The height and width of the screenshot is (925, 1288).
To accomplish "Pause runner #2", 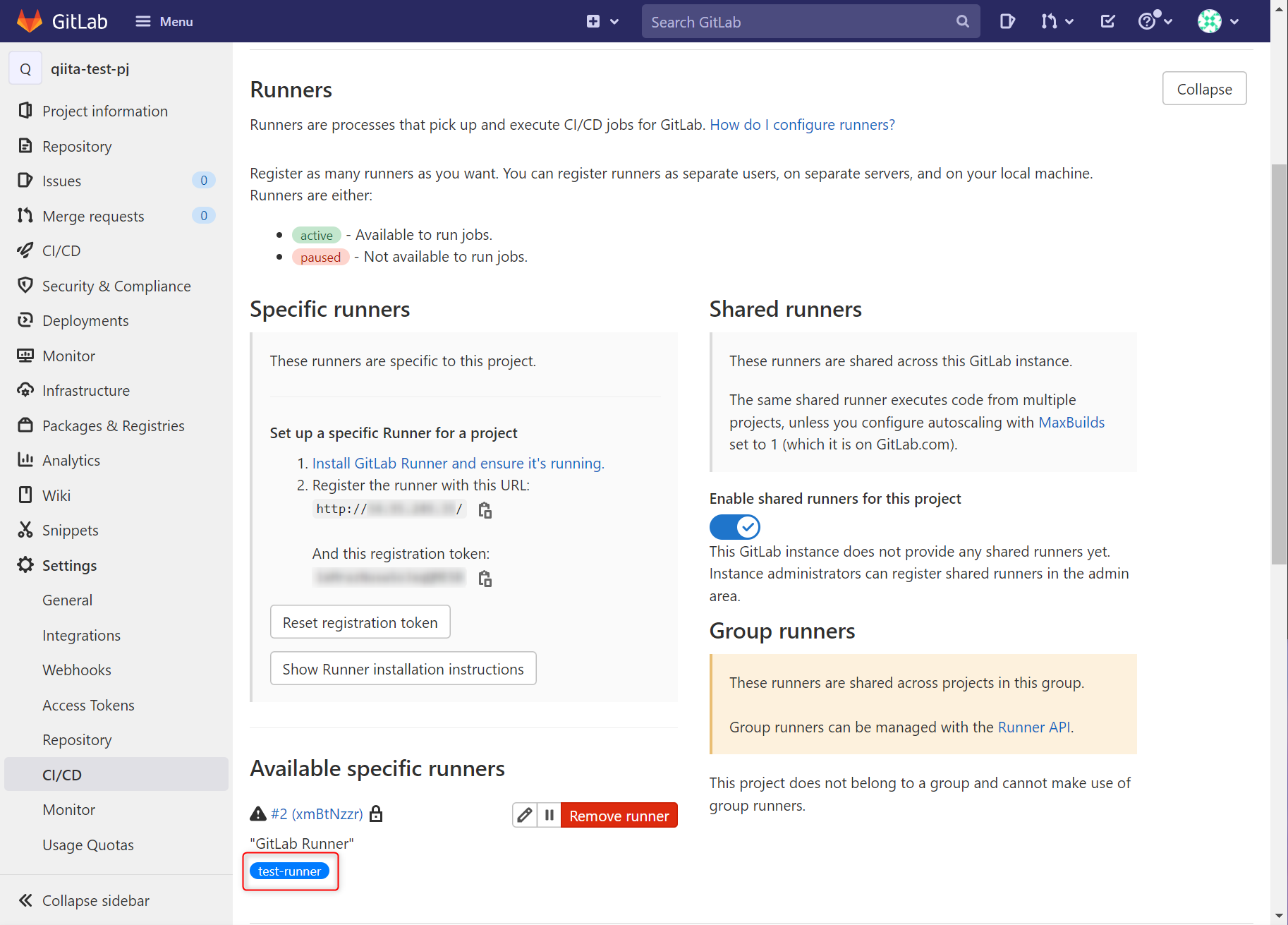I will click(549, 815).
